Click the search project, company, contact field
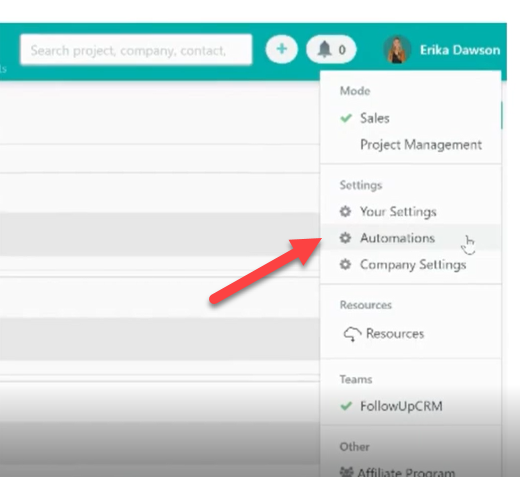Screen dimensions: 520x477 click(x=136, y=50)
